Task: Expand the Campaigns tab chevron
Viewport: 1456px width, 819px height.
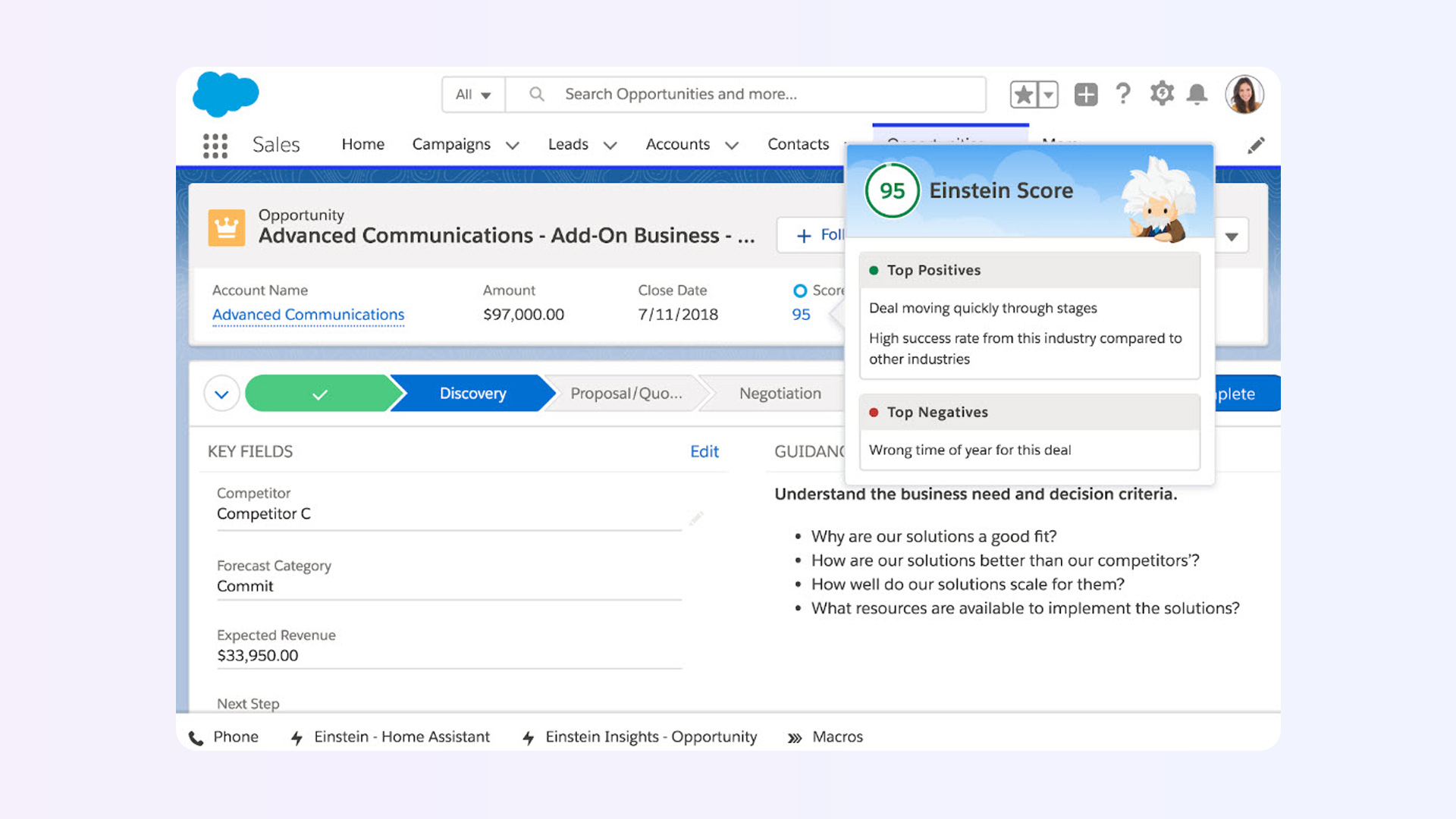Action: click(x=513, y=146)
